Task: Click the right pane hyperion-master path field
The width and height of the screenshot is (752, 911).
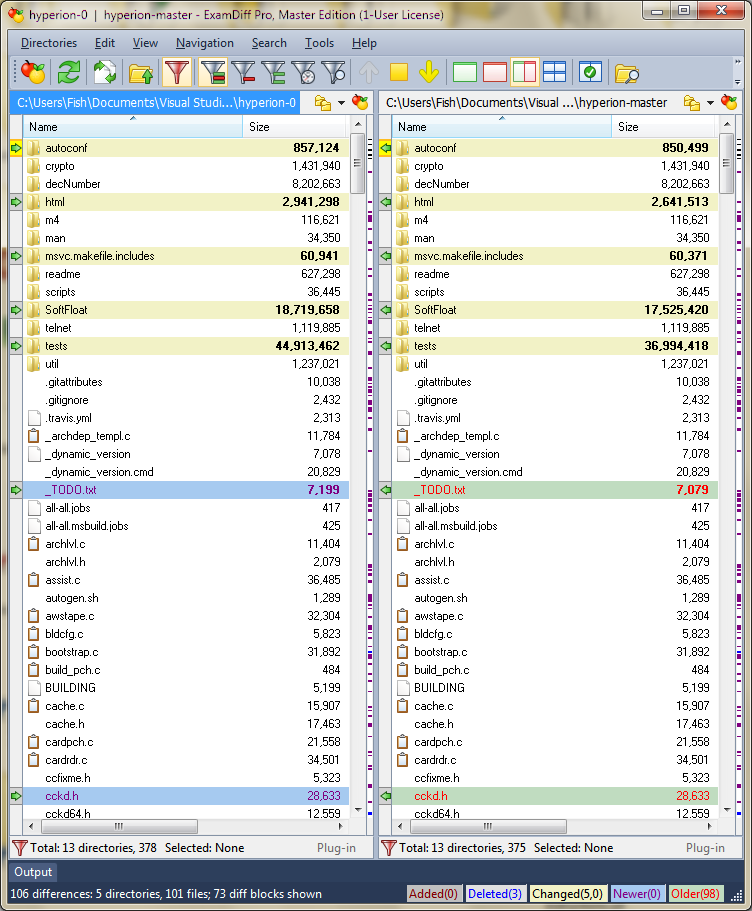Action: coord(526,103)
